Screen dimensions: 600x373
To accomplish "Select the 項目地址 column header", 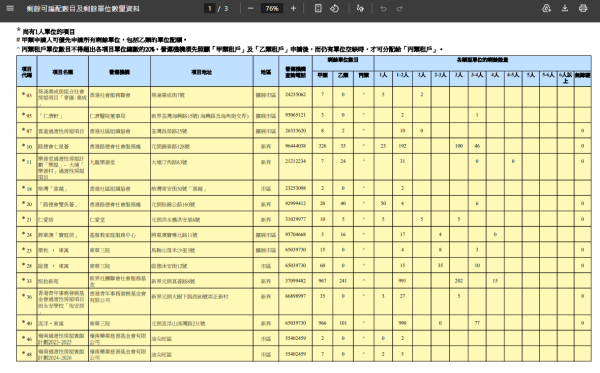I will tap(202, 72).
